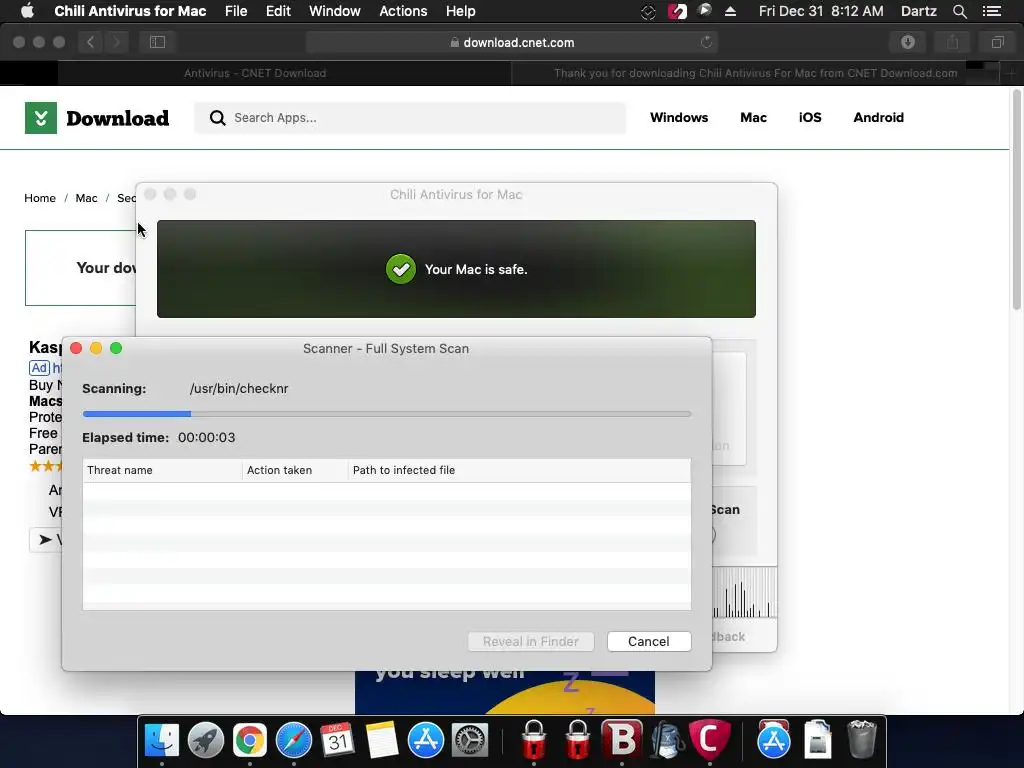This screenshot has width=1024, height=768.
Task: Click the Home breadcrumb link
Action: pyautogui.click(x=40, y=198)
